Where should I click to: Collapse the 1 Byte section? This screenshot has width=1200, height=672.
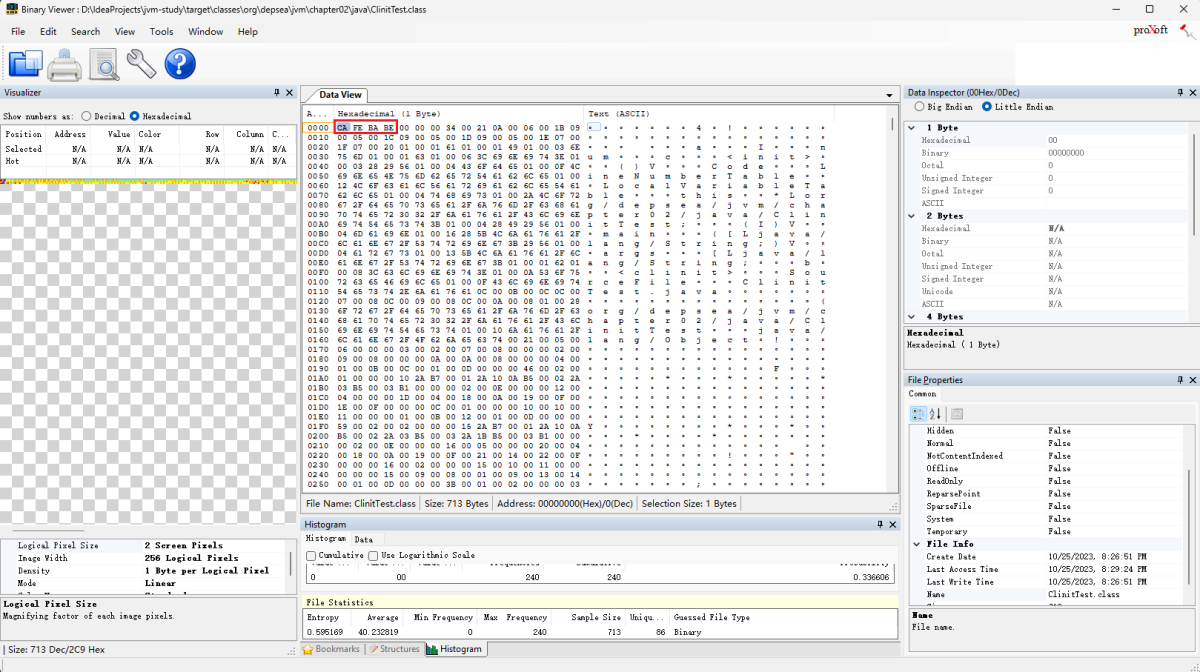click(x=912, y=128)
